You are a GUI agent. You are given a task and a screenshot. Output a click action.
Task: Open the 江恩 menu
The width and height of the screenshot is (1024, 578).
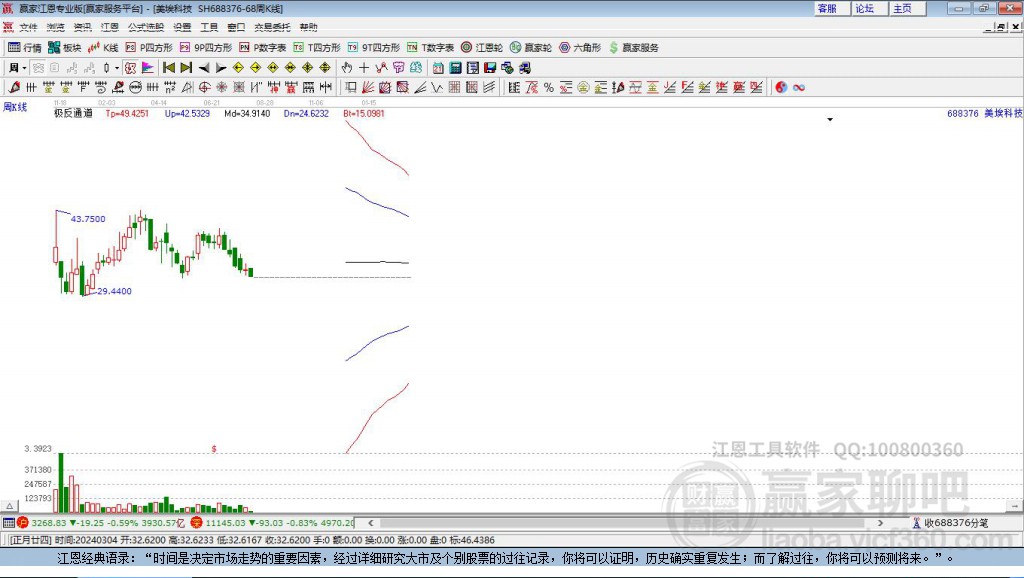click(110, 27)
